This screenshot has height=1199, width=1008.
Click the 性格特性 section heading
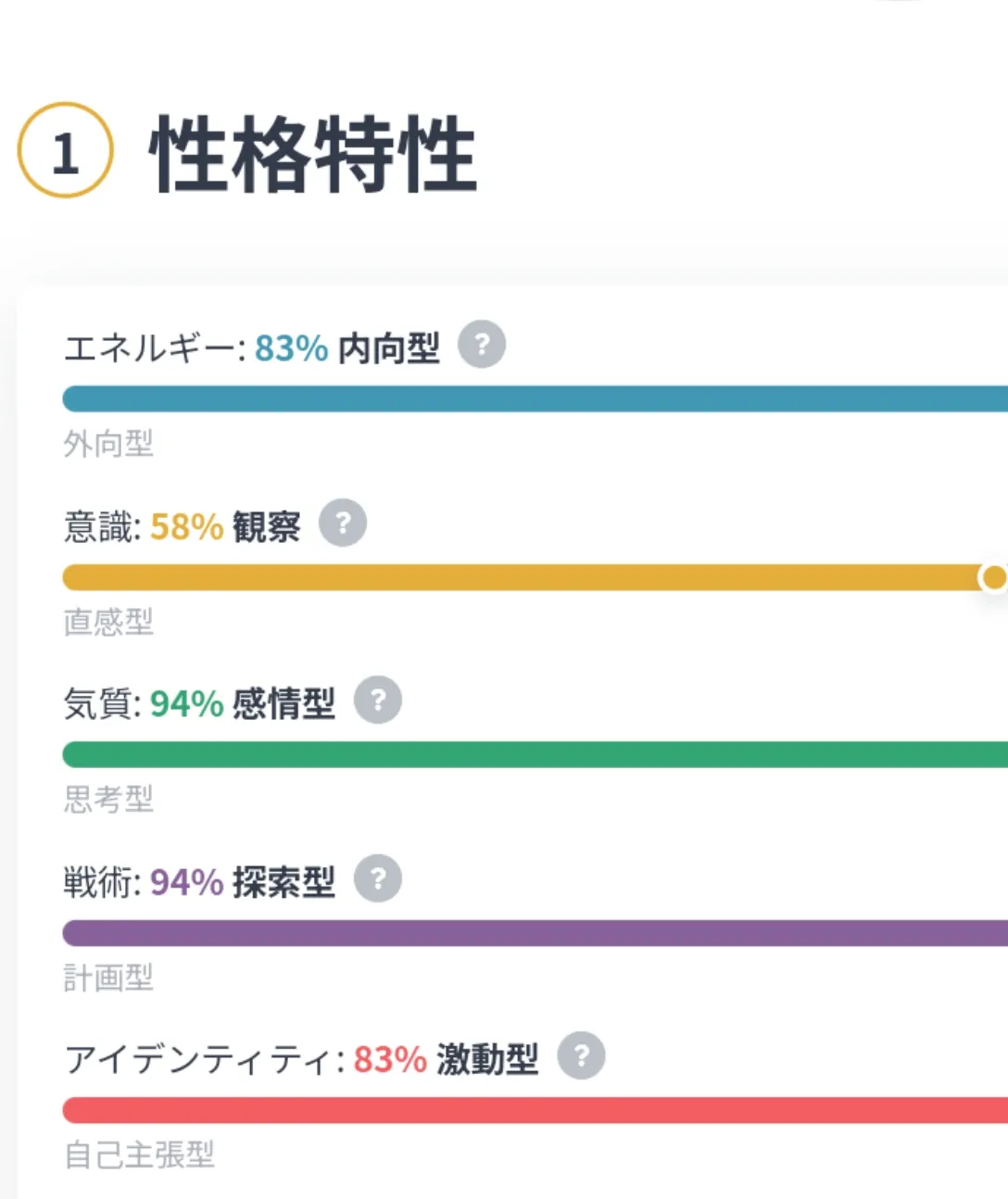(x=313, y=154)
